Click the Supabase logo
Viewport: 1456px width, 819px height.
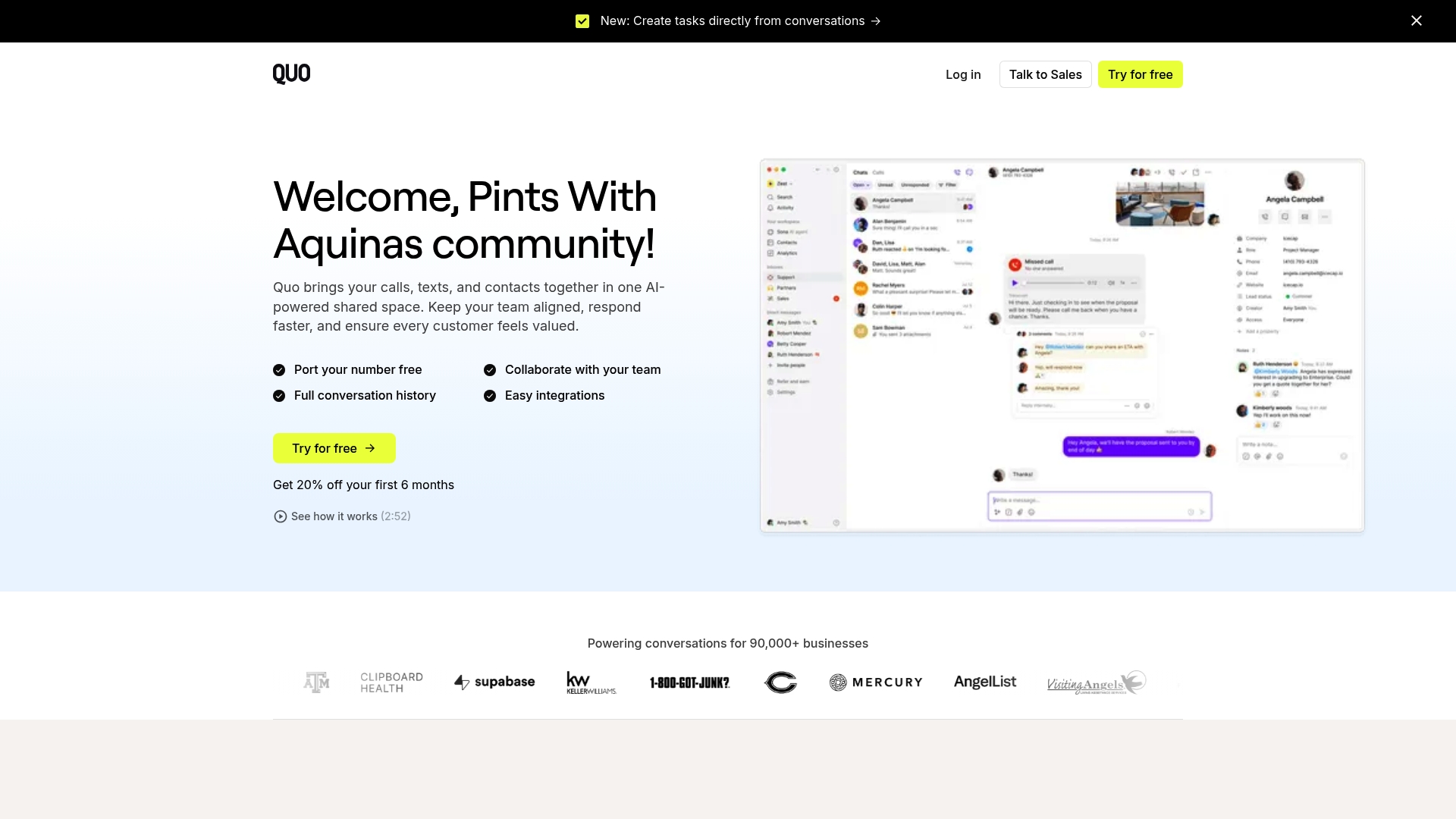click(x=494, y=682)
